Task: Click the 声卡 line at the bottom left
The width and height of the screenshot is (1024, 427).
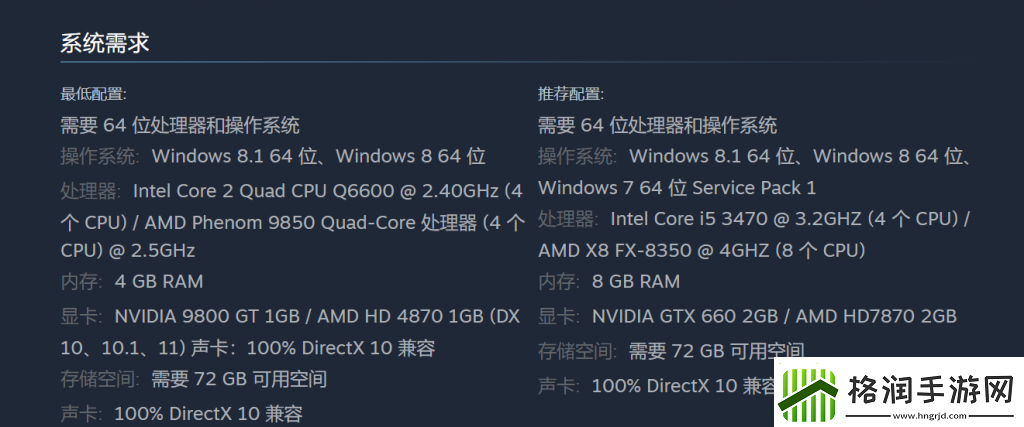Action: 181,412
